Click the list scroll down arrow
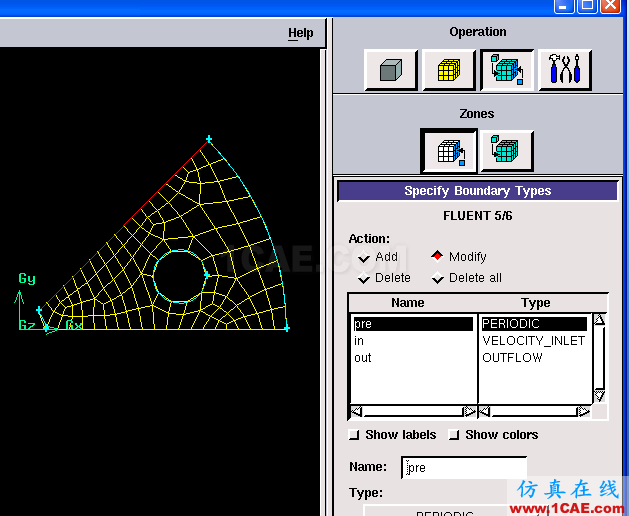629x516 pixels. coord(599,396)
